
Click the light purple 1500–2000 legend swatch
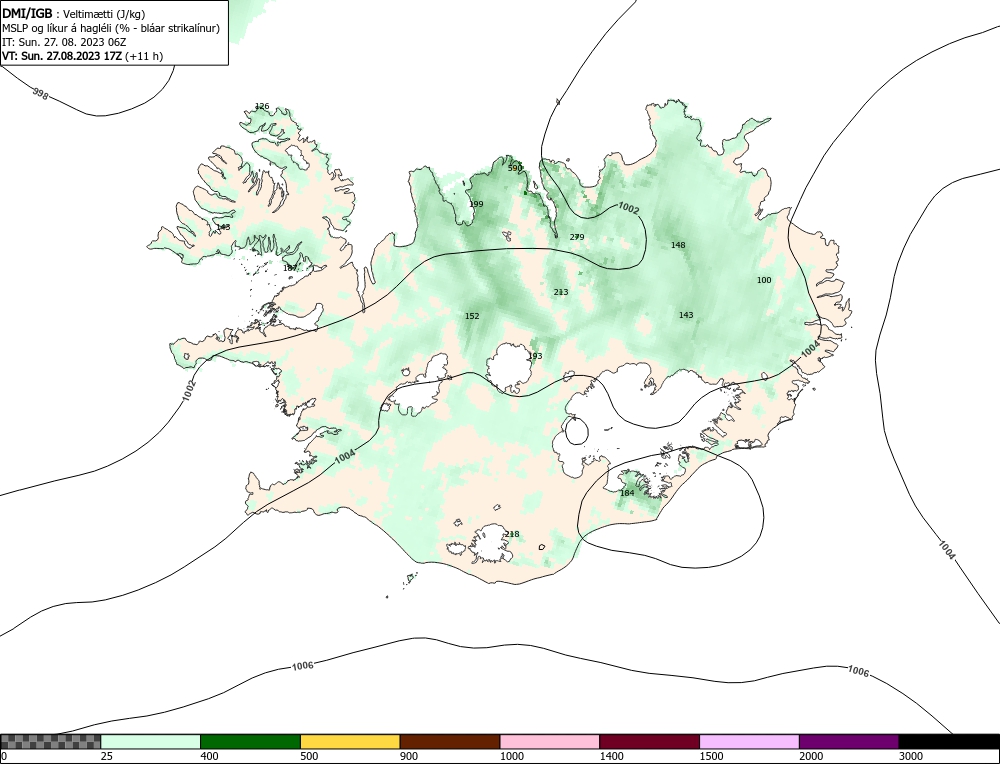749,741
